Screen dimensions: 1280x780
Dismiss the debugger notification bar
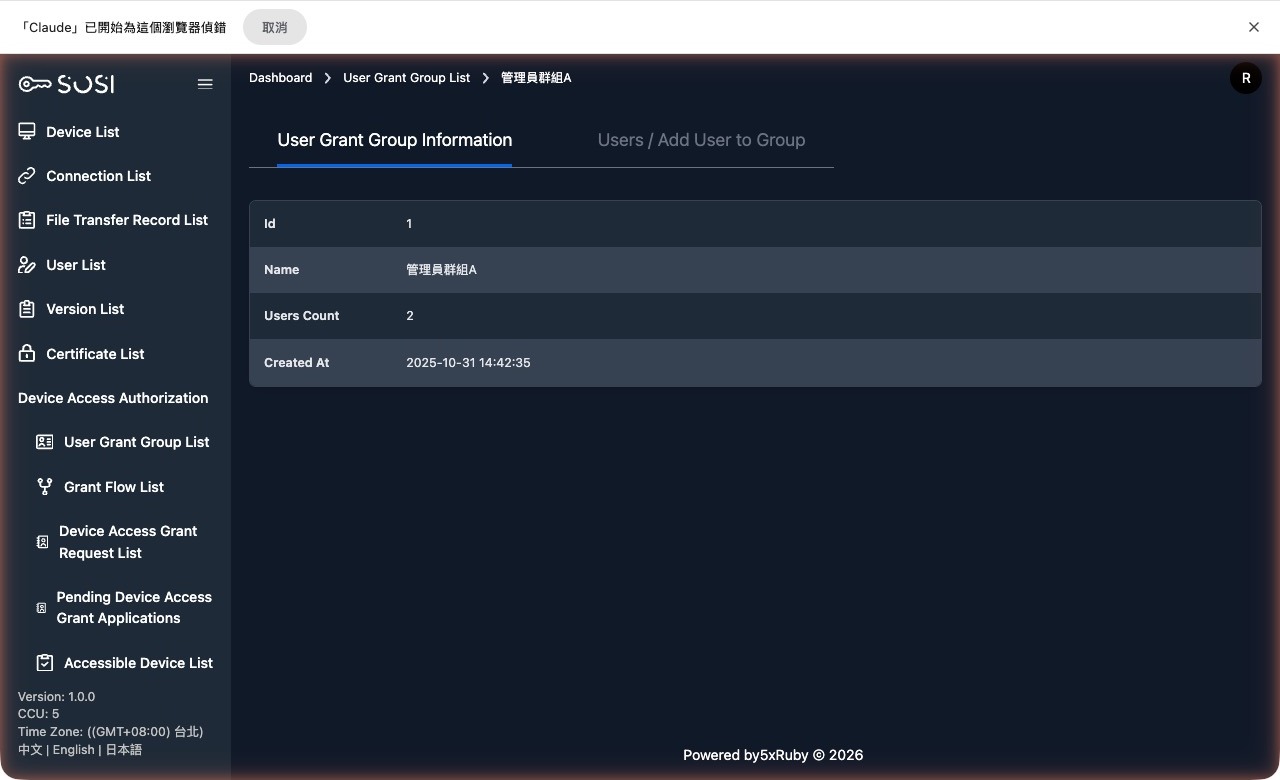pyautogui.click(x=1253, y=27)
